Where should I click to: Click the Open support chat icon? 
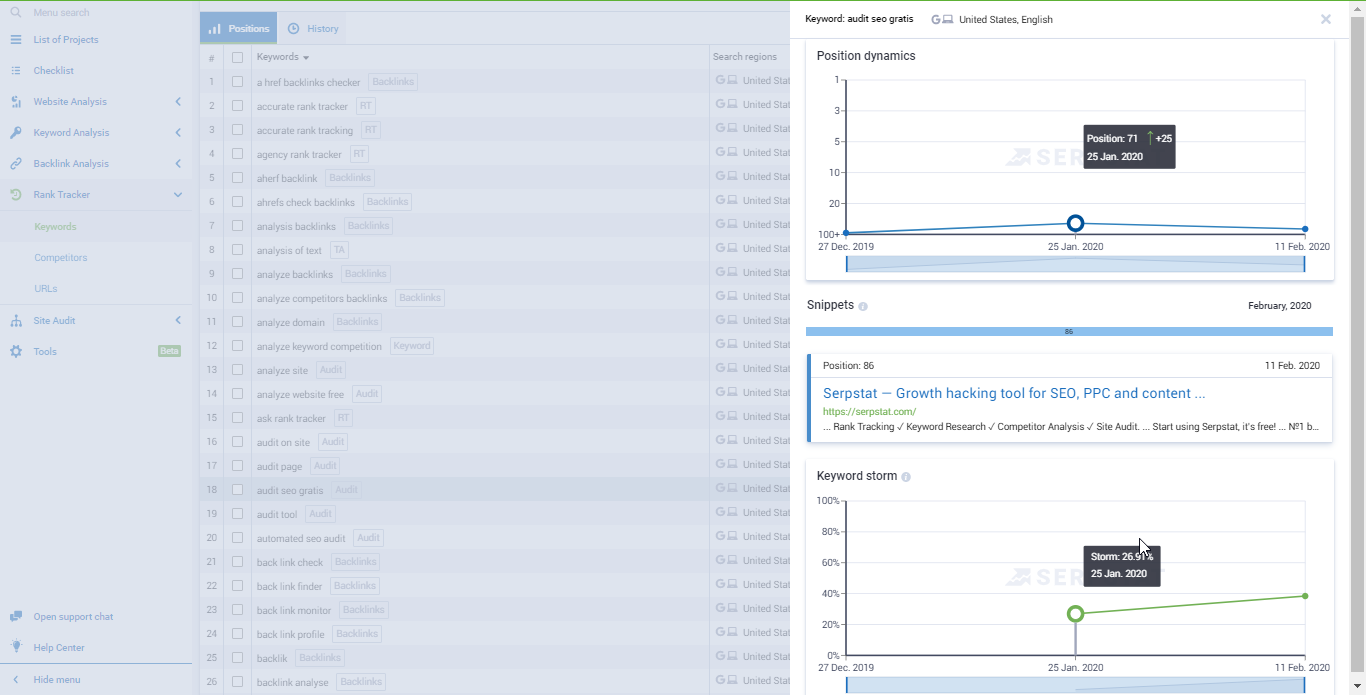click(x=15, y=616)
